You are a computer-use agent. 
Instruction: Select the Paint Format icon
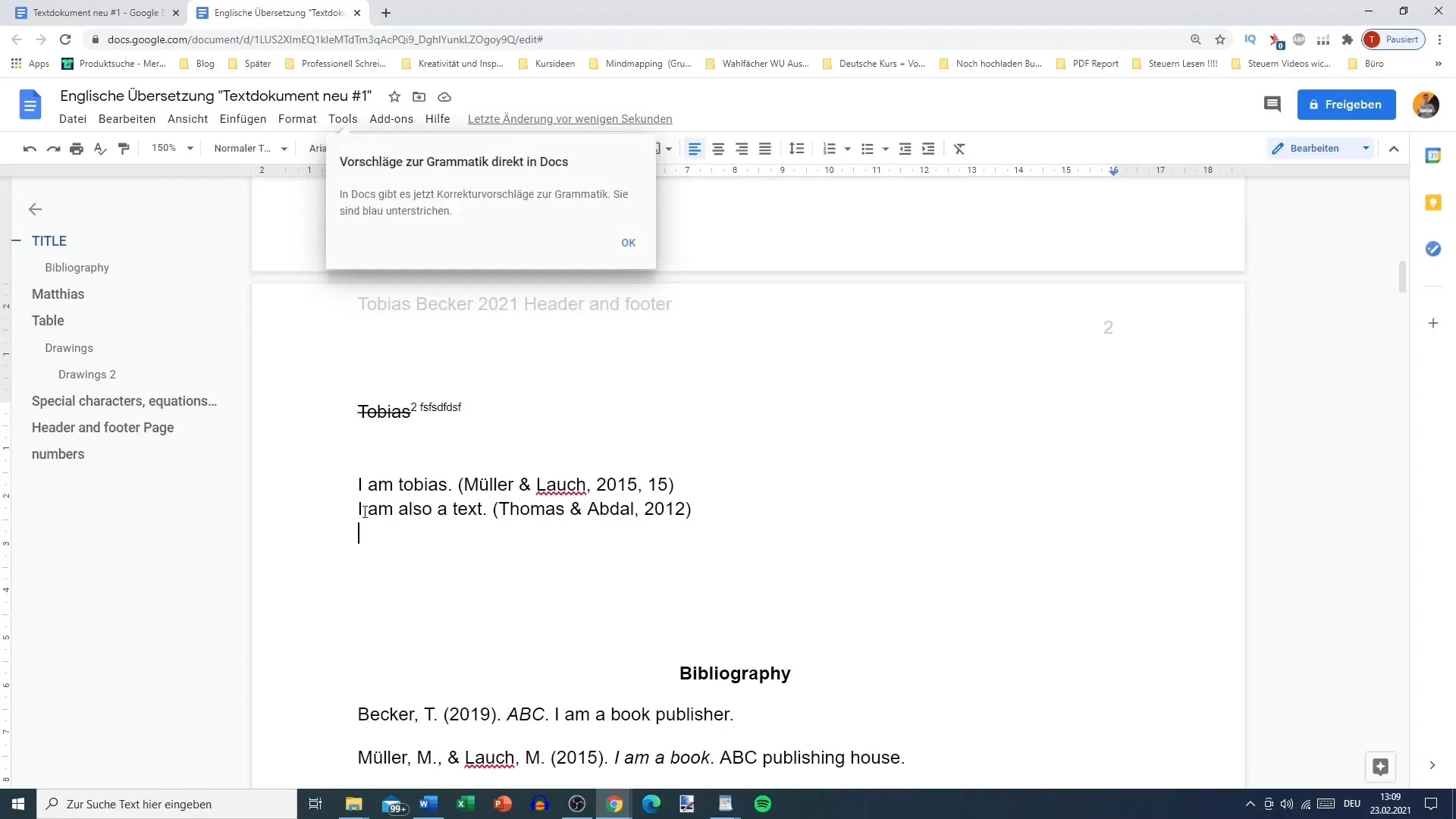(x=124, y=148)
